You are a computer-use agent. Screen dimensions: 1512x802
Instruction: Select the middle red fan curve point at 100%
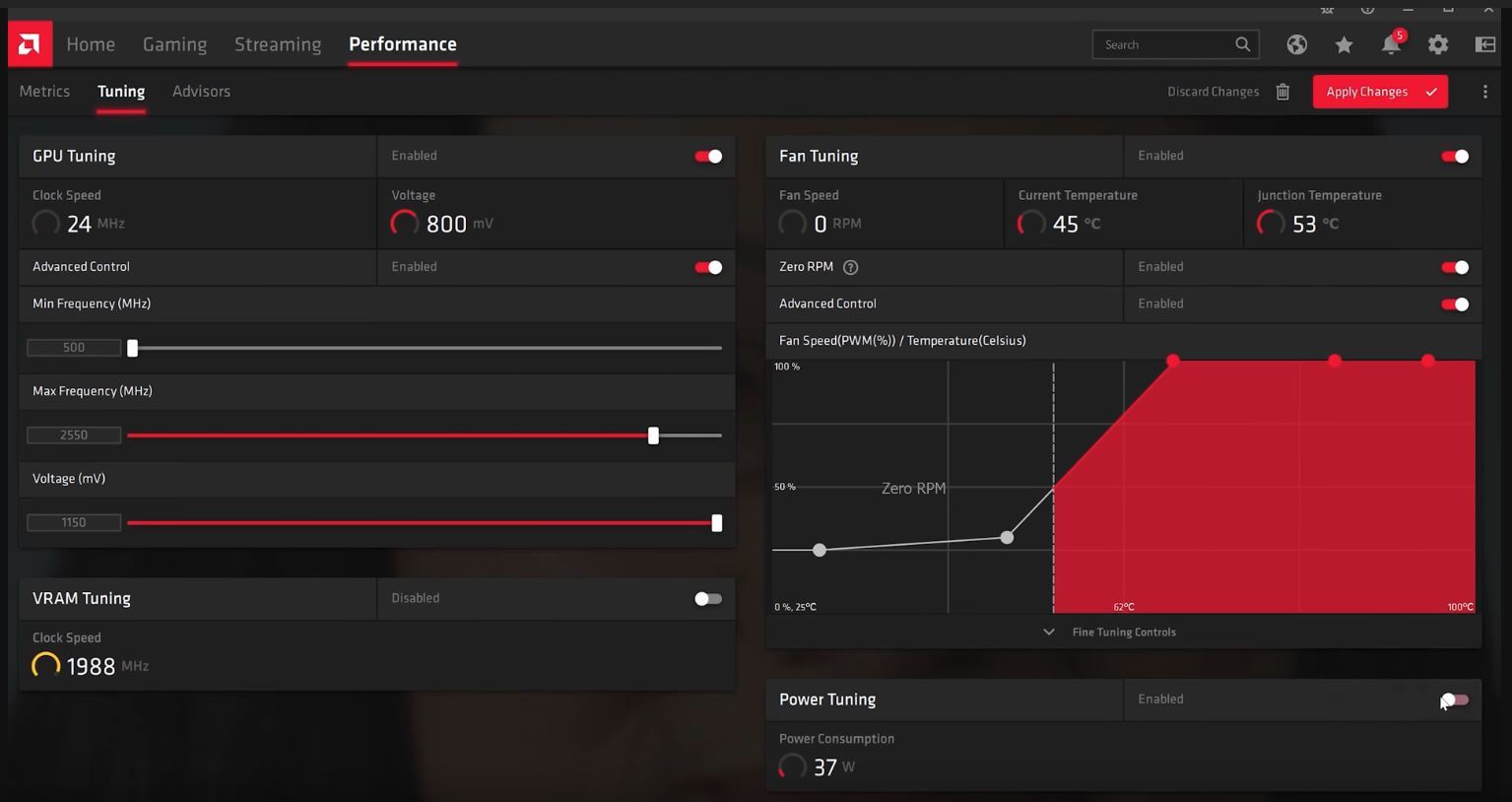click(1335, 361)
